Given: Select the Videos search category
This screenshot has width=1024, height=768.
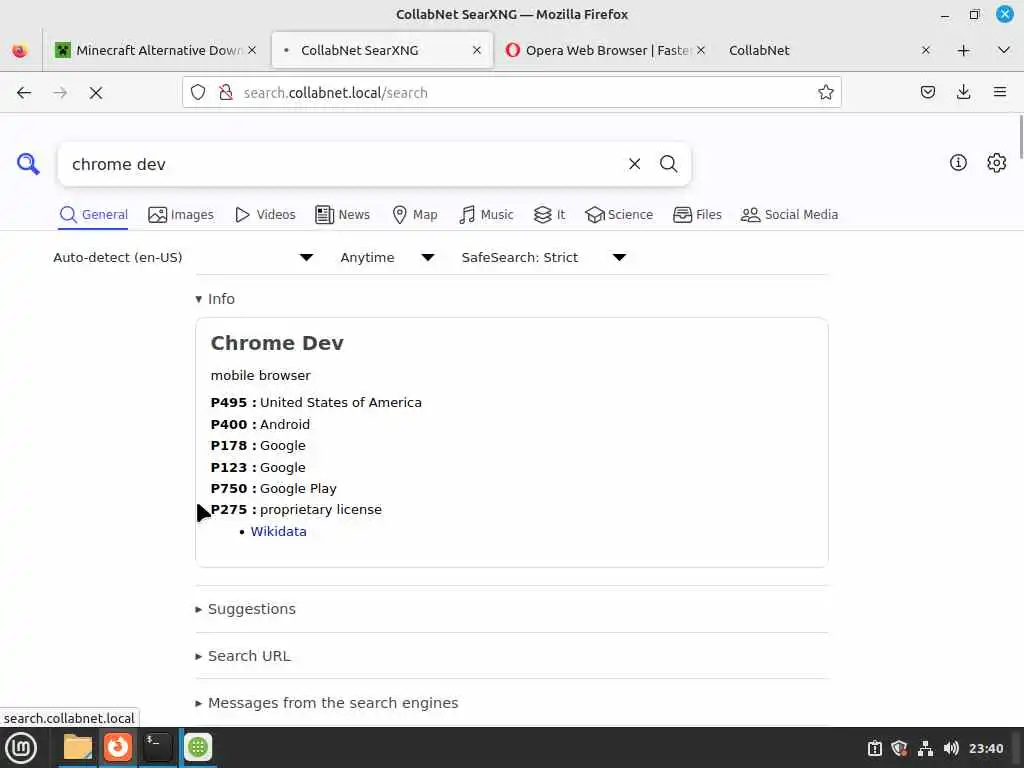Looking at the screenshot, I should pyautogui.click(x=265, y=215).
